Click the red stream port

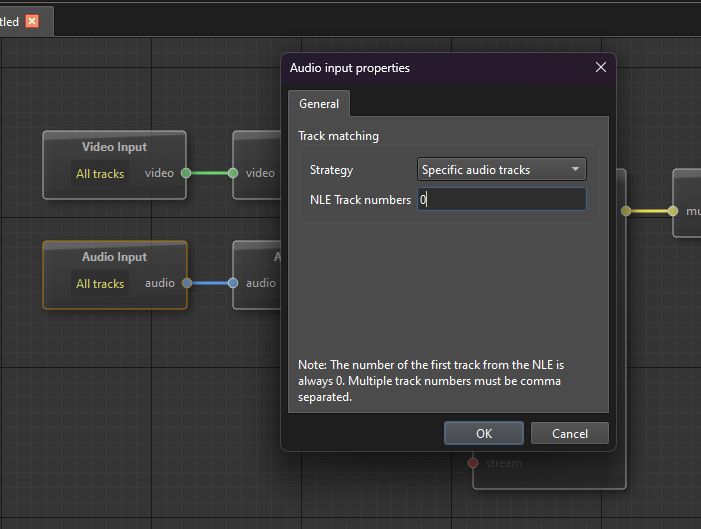[x=473, y=463]
